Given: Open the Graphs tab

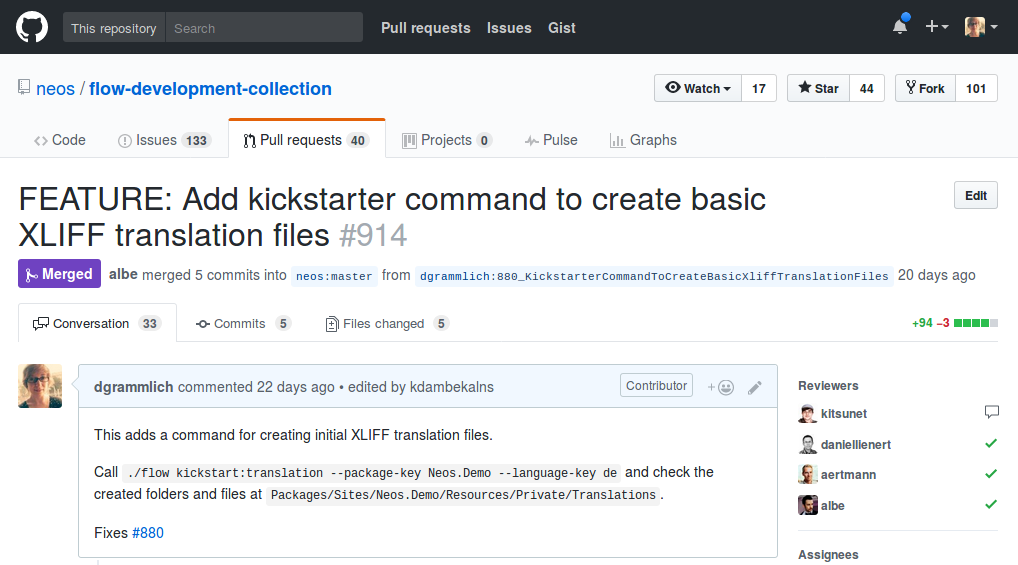Looking at the screenshot, I should tap(643, 140).
